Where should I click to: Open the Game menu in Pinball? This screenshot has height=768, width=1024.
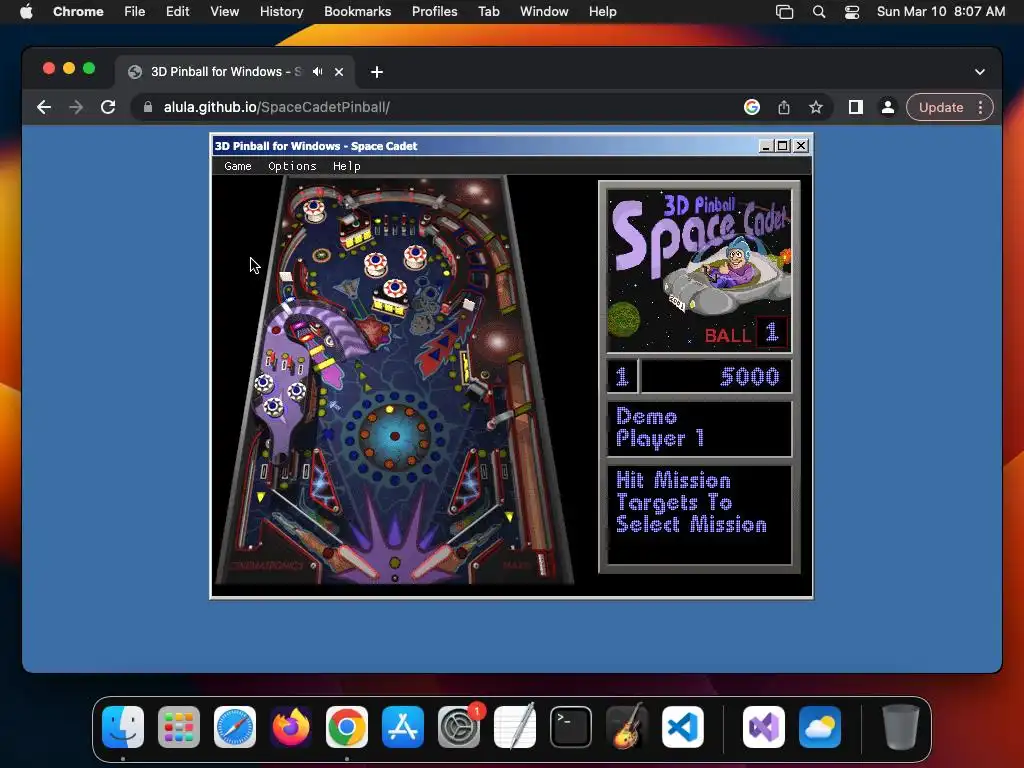pyautogui.click(x=238, y=166)
